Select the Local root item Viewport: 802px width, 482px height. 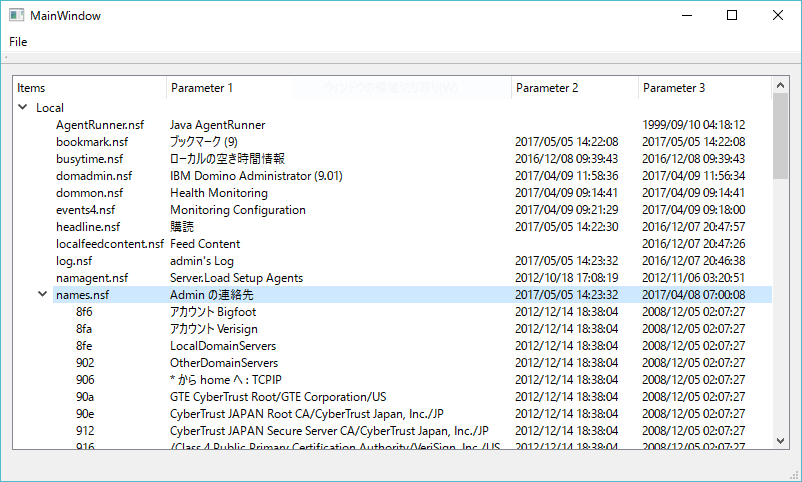(50, 108)
